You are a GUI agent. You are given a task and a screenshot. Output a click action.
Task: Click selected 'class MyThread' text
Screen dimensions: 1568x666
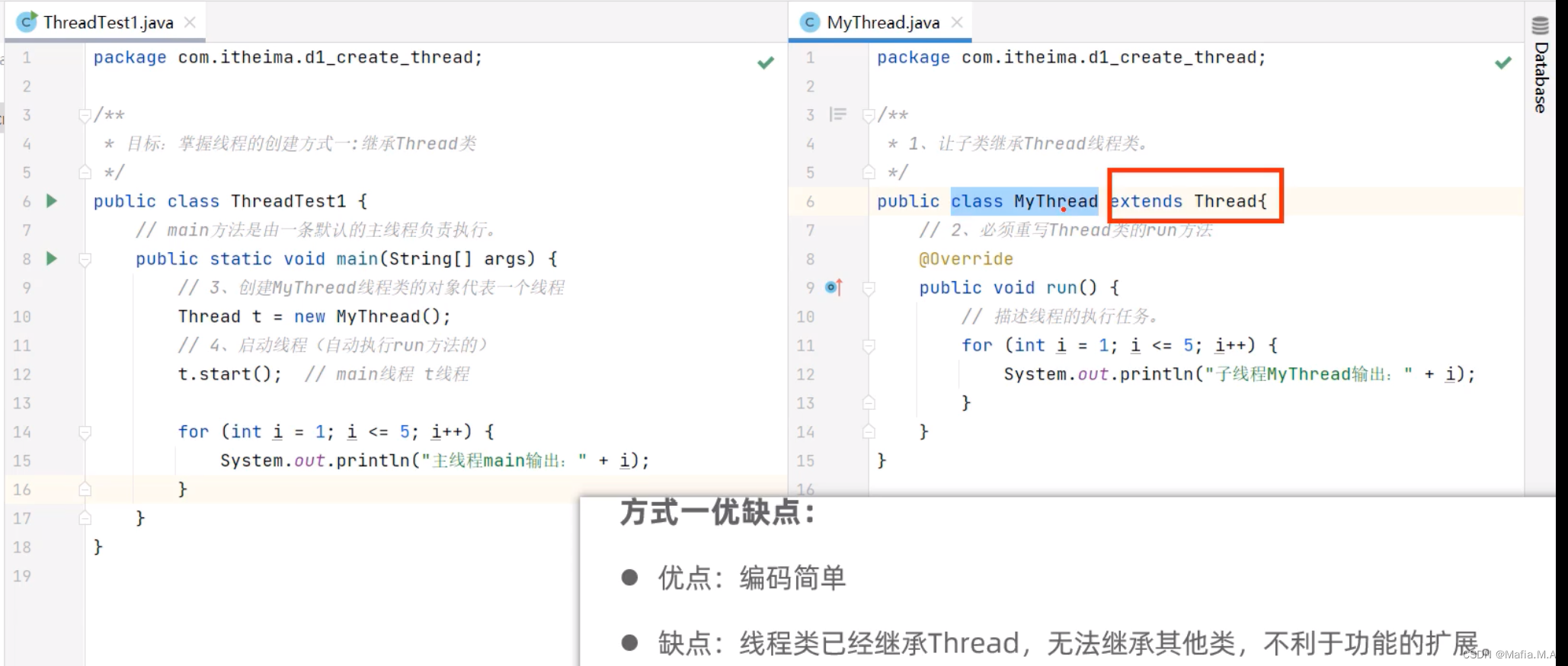[x=1024, y=201]
